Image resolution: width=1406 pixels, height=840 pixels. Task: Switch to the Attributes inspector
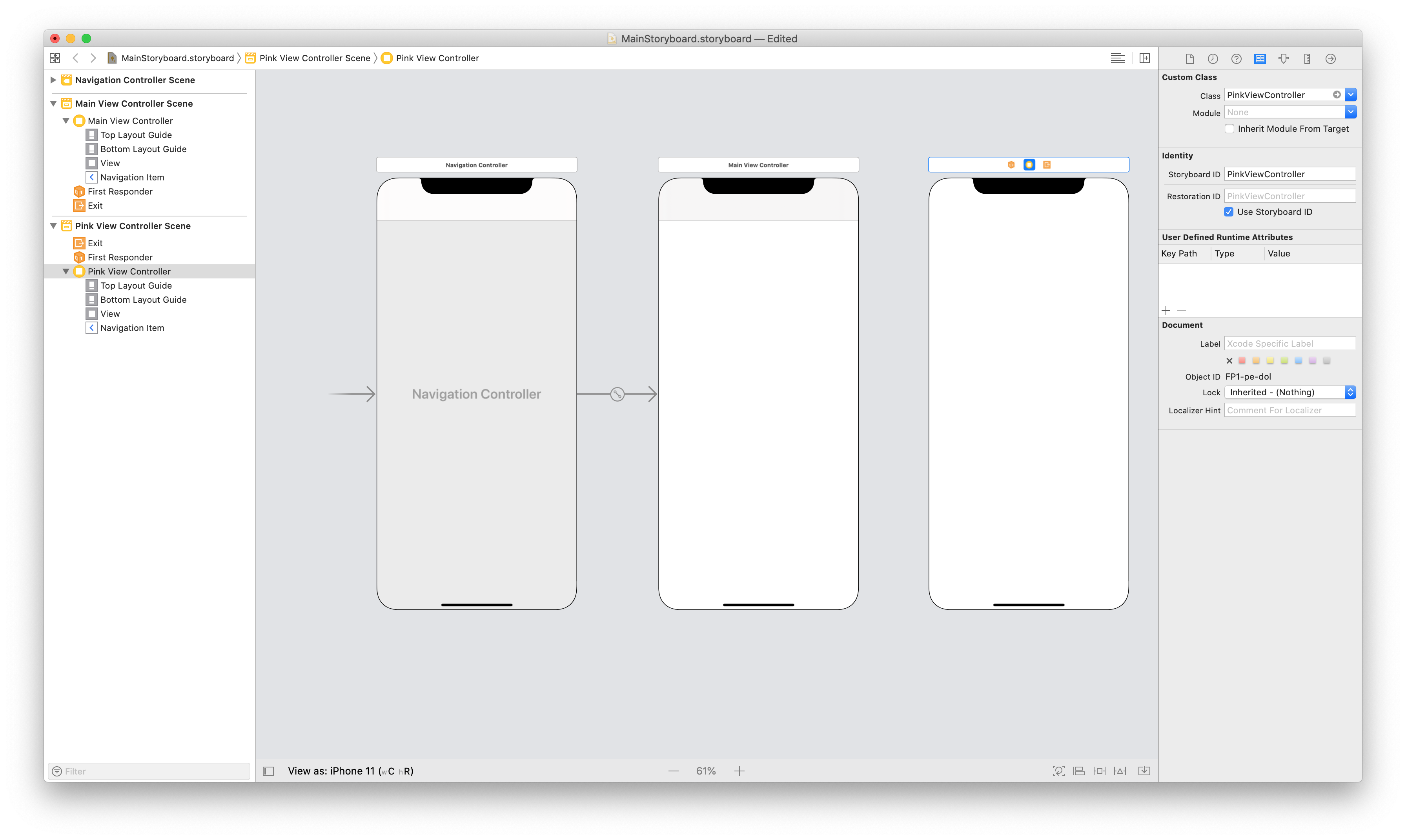coord(1284,58)
